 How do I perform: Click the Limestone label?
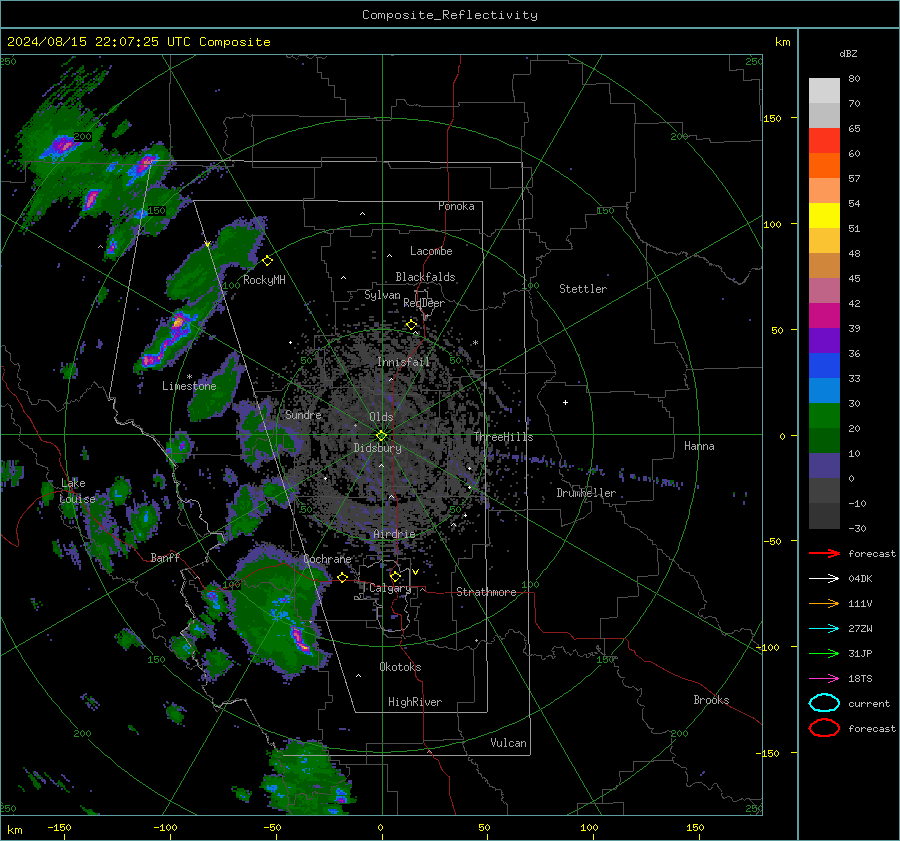click(189, 386)
